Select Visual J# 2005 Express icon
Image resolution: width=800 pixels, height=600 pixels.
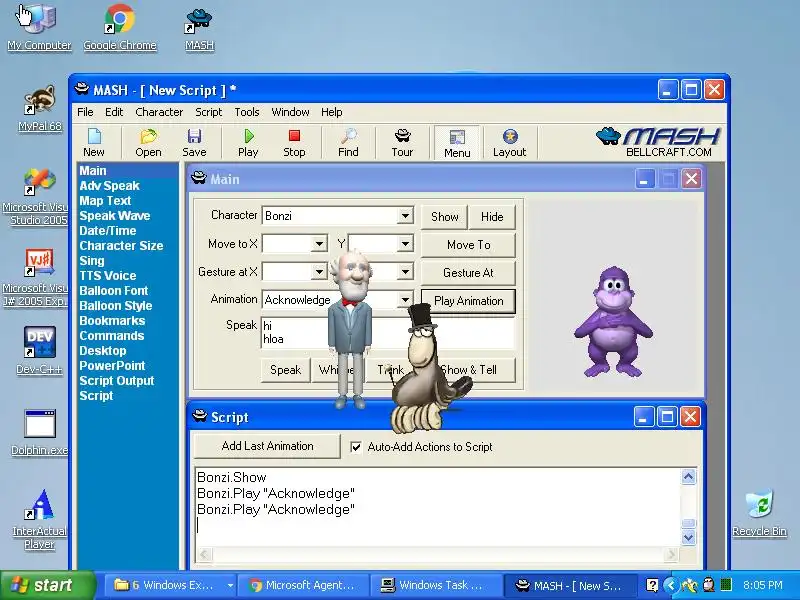click(x=39, y=278)
